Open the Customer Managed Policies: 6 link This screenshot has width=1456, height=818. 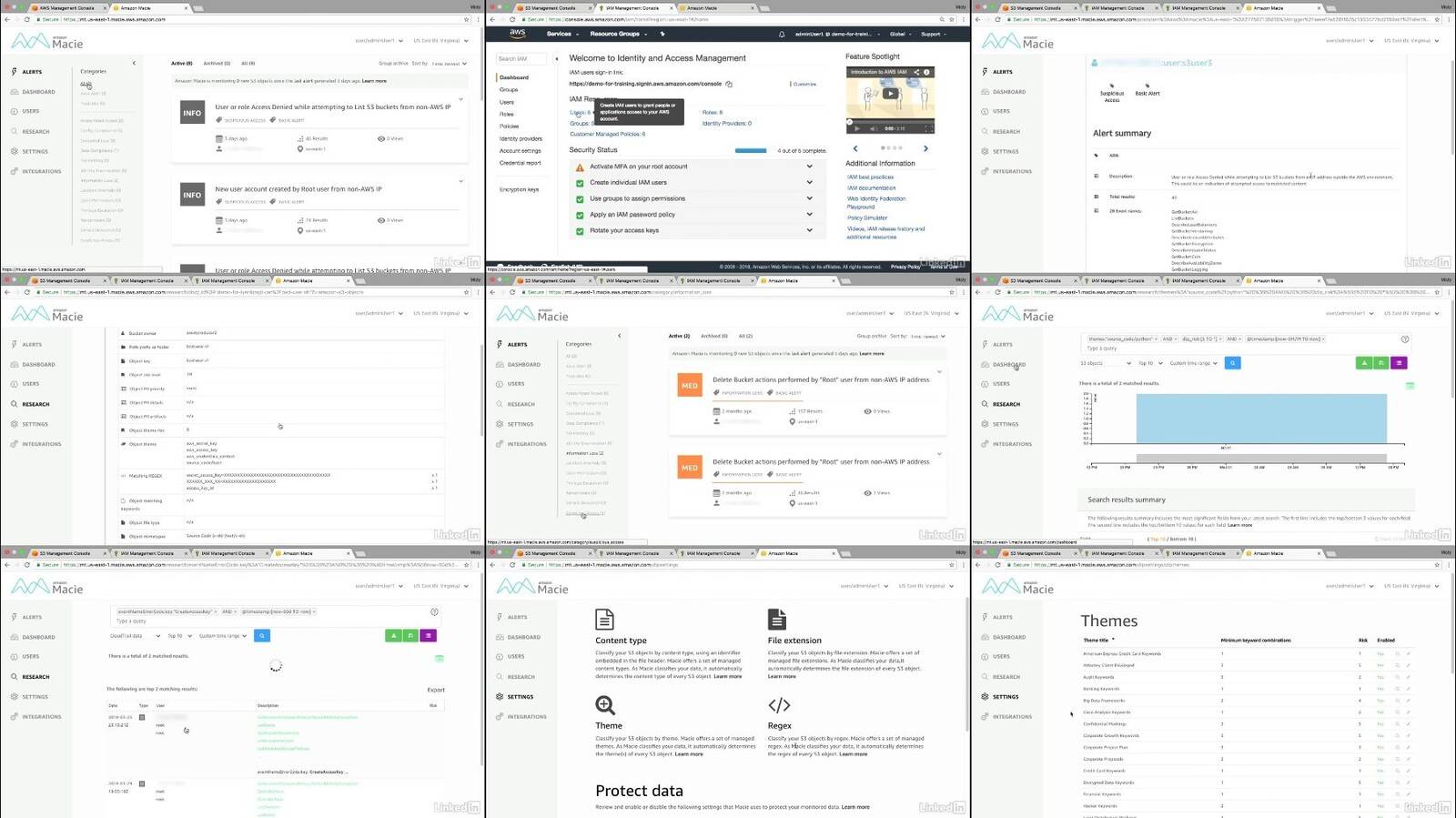click(x=607, y=135)
